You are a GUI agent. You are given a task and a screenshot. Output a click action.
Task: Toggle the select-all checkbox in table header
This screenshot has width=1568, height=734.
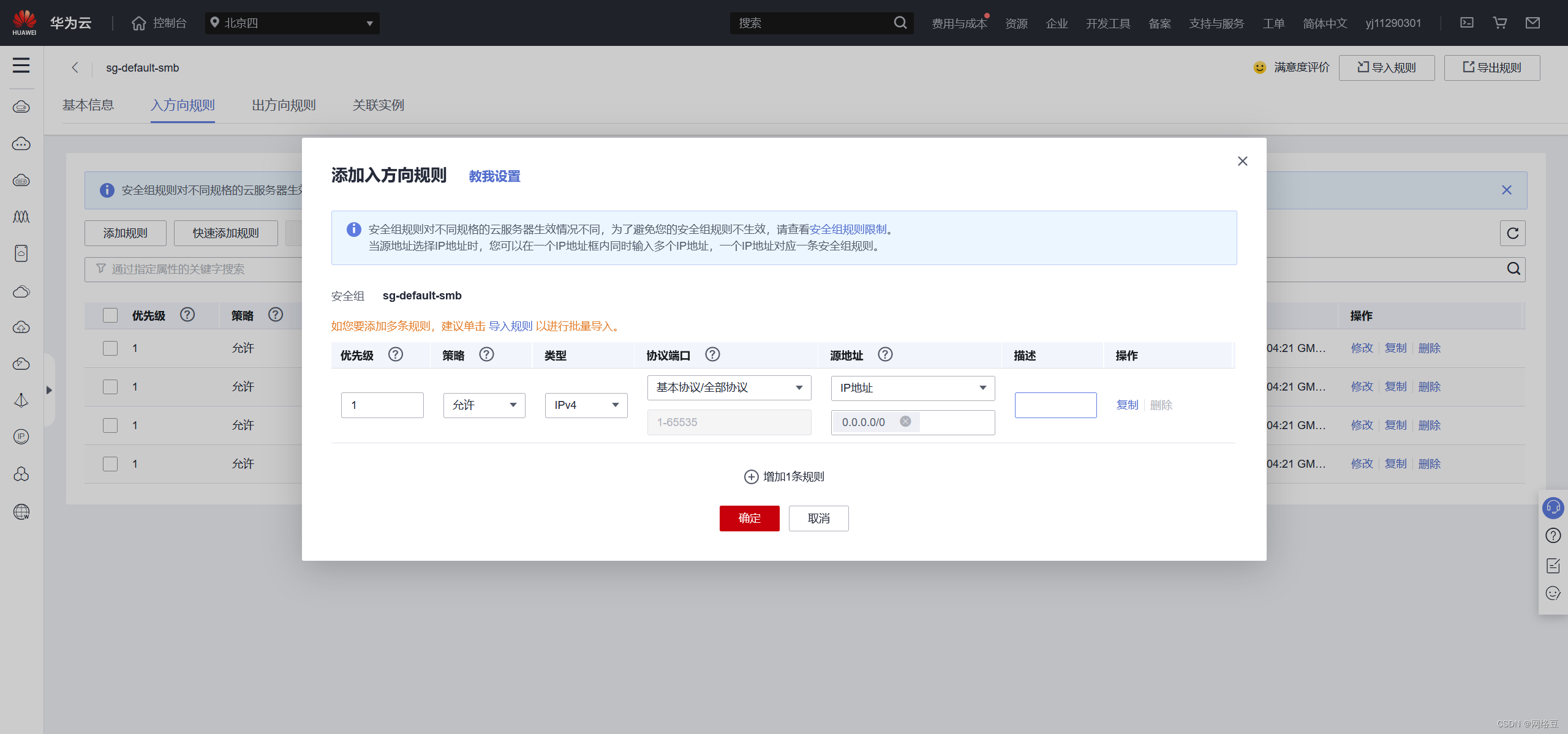110,315
